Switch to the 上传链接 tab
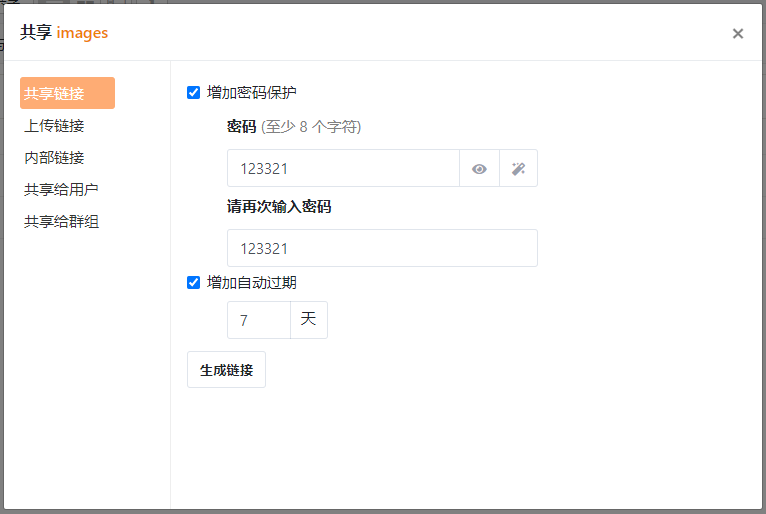Image resolution: width=766 pixels, height=514 pixels. [x=54, y=125]
